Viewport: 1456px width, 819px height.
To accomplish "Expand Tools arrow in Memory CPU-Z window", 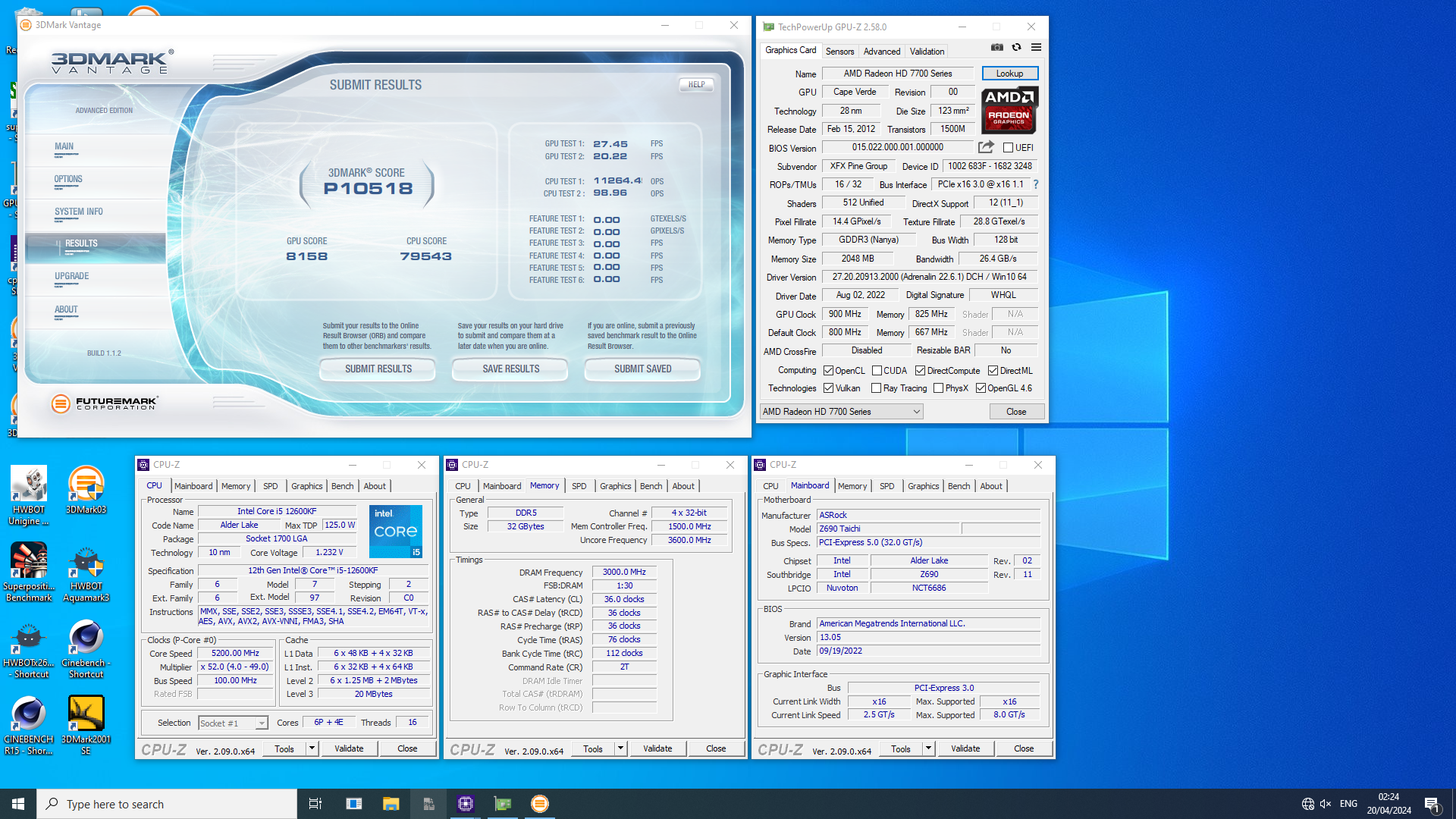I will click(x=620, y=748).
